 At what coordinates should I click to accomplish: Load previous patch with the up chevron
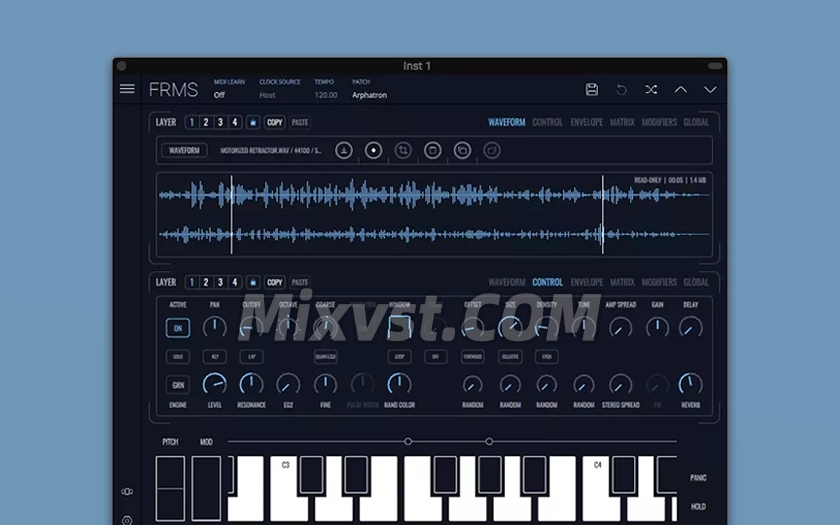[681, 89]
